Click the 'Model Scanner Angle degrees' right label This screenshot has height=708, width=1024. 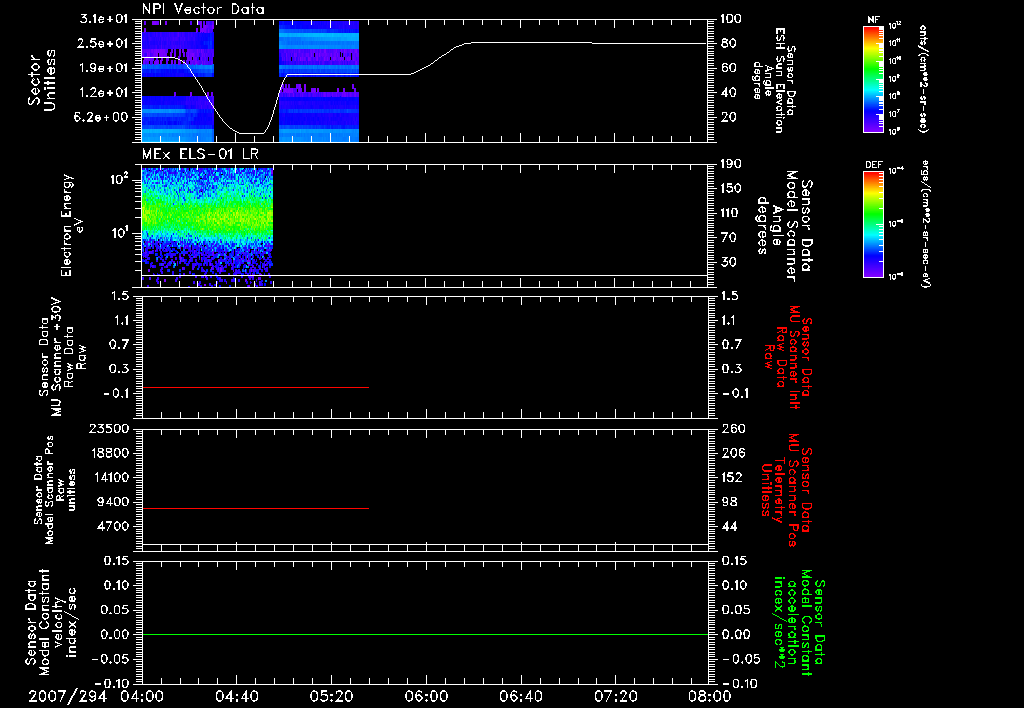786,226
